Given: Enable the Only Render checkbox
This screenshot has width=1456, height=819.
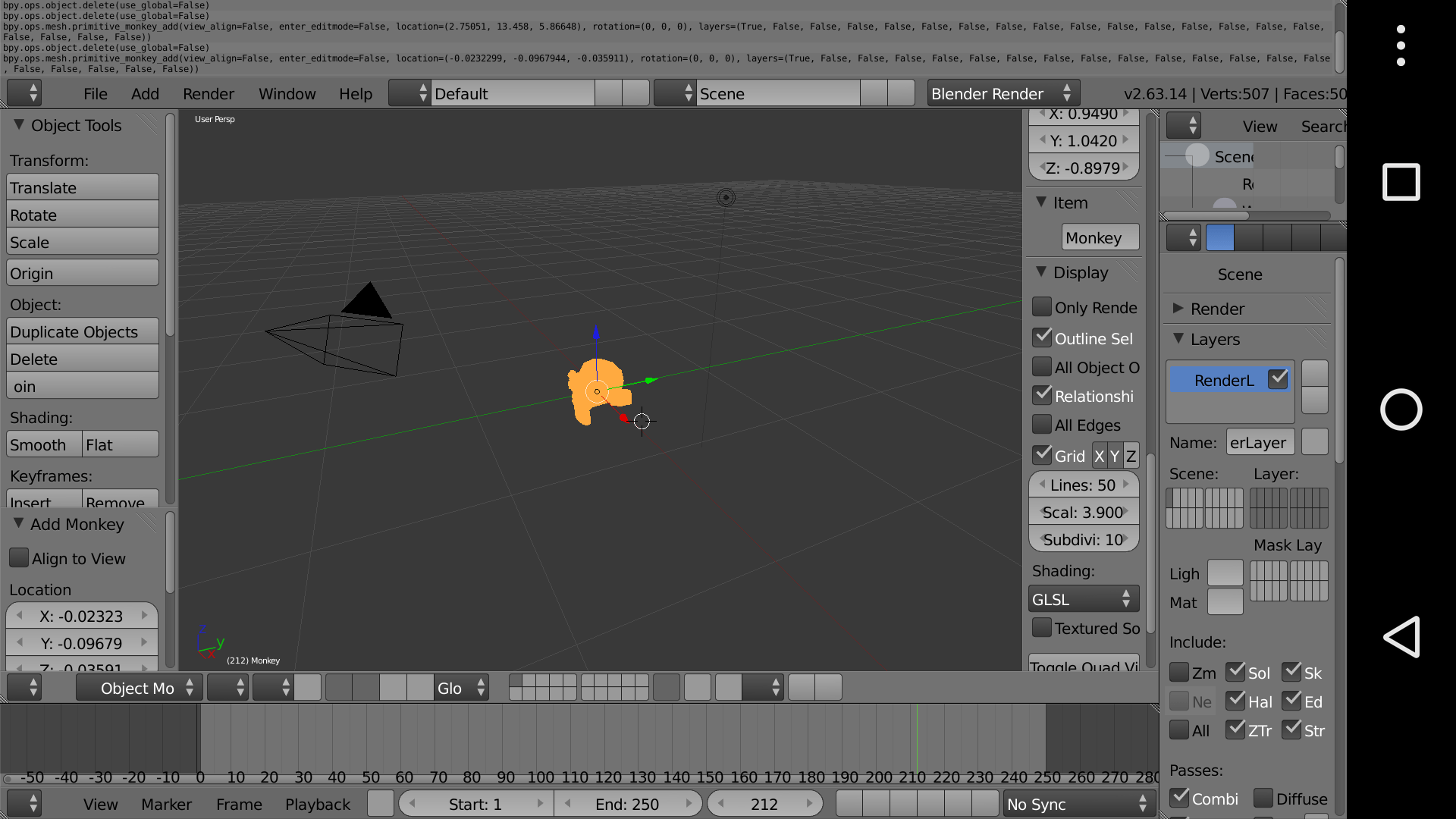Looking at the screenshot, I should pyautogui.click(x=1042, y=307).
